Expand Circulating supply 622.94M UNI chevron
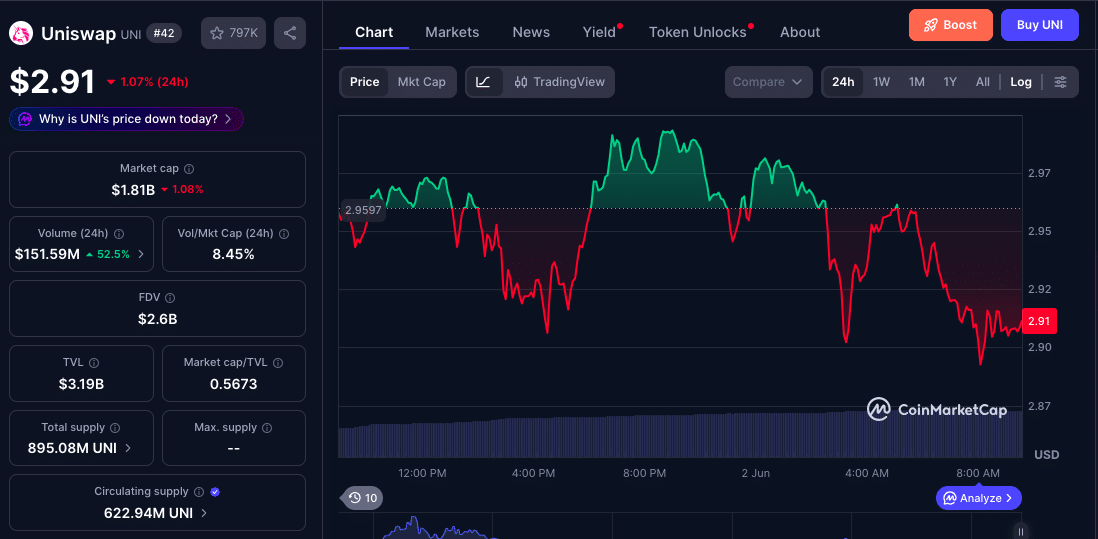Image resolution: width=1098 pixels, height=539 pixels. tap(204, 513)
